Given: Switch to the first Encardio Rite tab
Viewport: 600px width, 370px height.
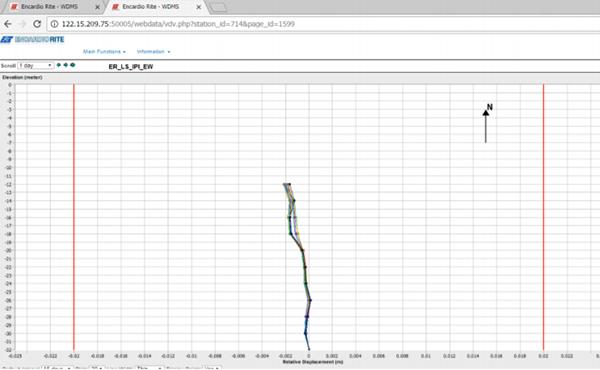Looking at the screenshot, I should 50,7.
